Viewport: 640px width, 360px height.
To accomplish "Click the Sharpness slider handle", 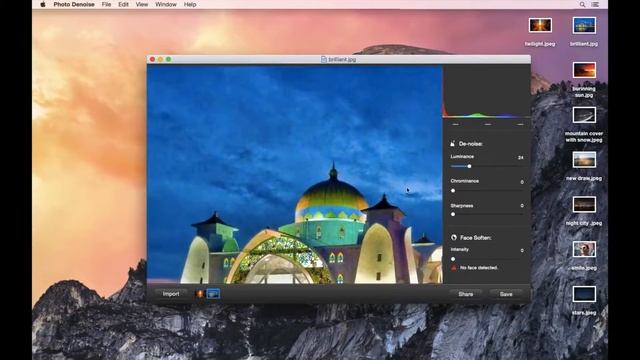I will (453, 214).
